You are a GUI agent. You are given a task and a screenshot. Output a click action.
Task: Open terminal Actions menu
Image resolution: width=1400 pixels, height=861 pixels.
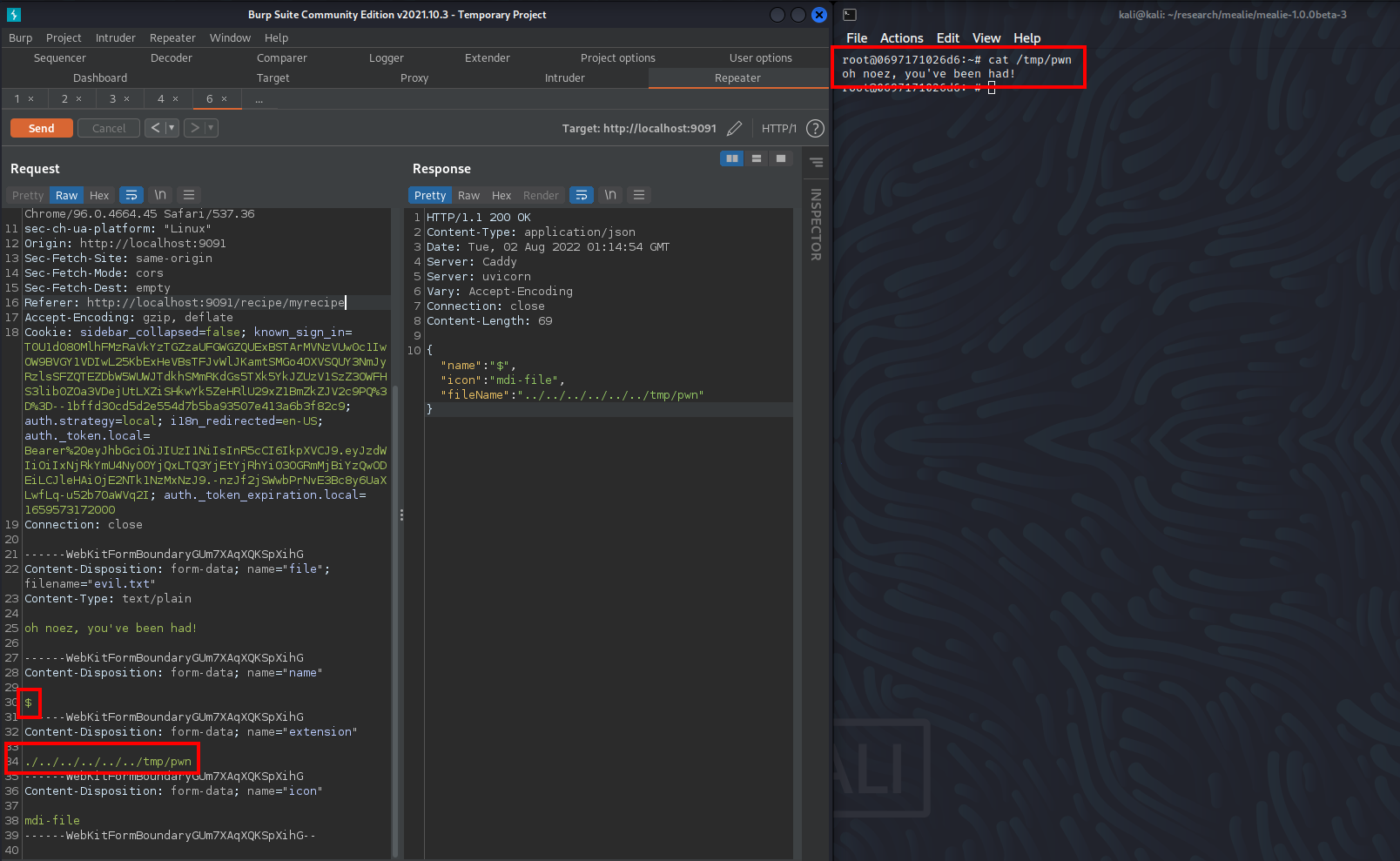901,38
